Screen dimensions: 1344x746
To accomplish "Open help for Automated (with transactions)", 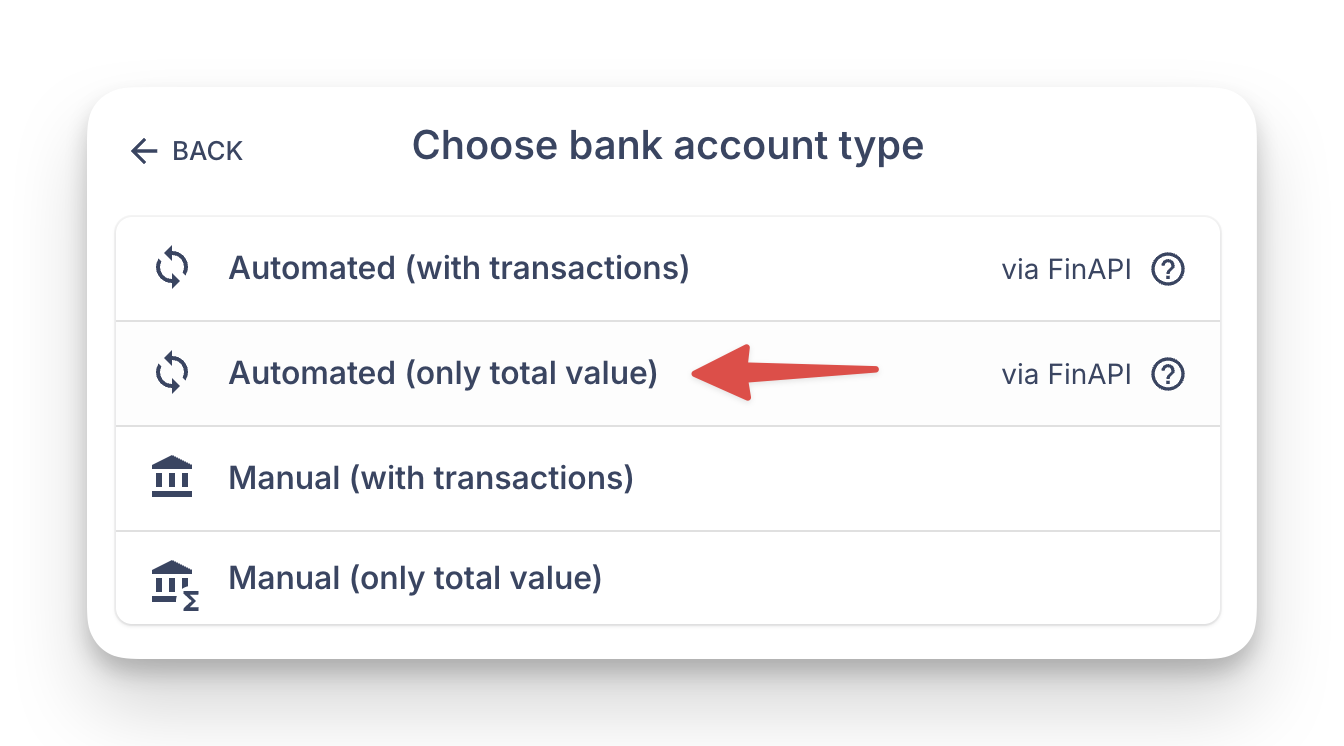I will [1167, 270].
